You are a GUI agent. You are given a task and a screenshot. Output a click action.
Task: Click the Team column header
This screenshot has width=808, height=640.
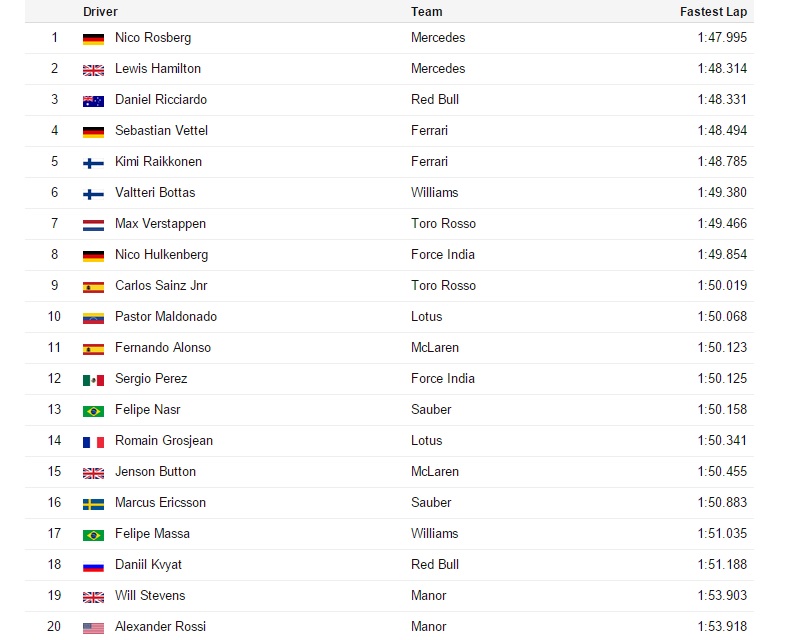(x=426, y=12)
